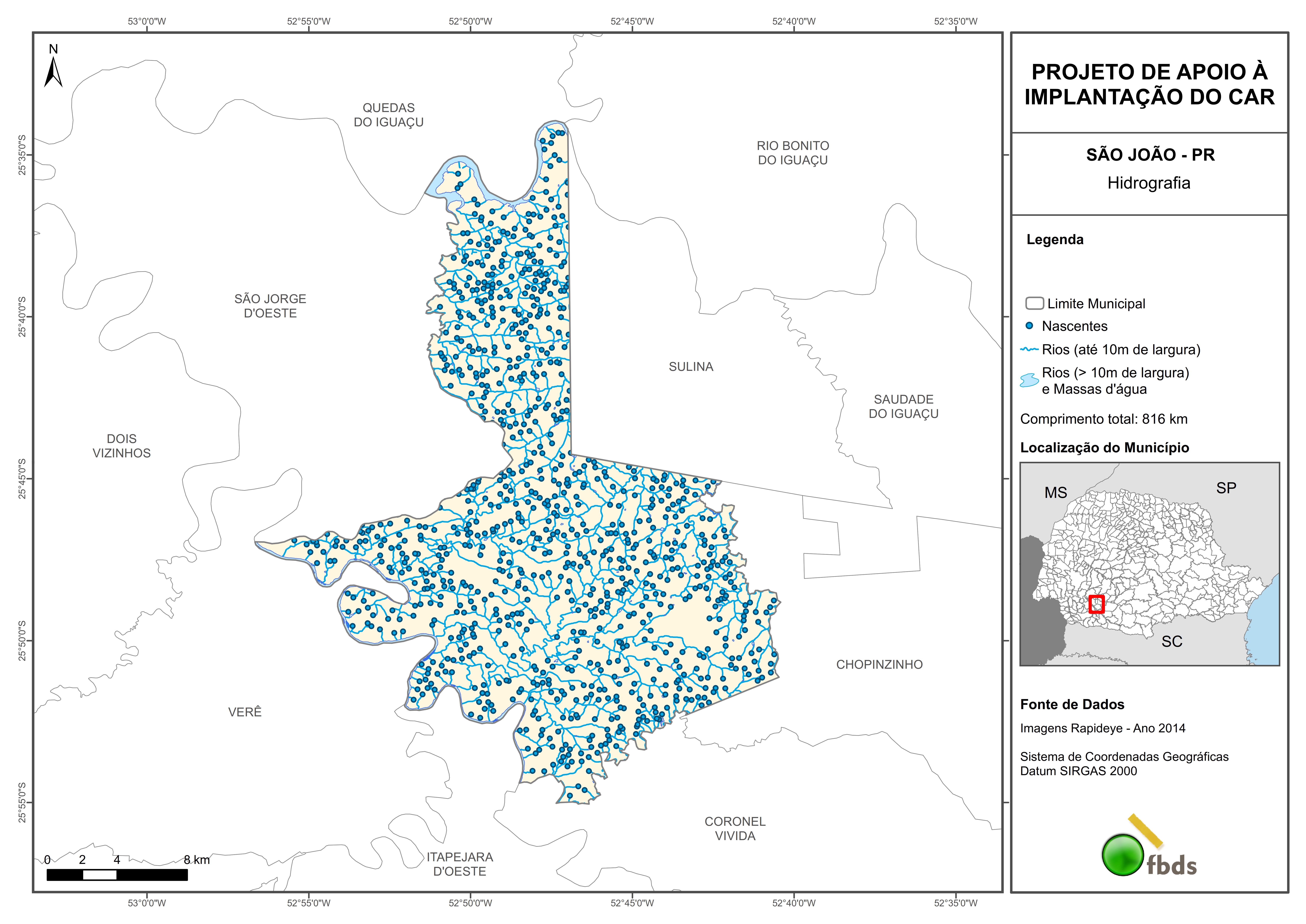
Task: Click the thin-rivers blue line legend symbol
Action: click(x=1029, y=349)
